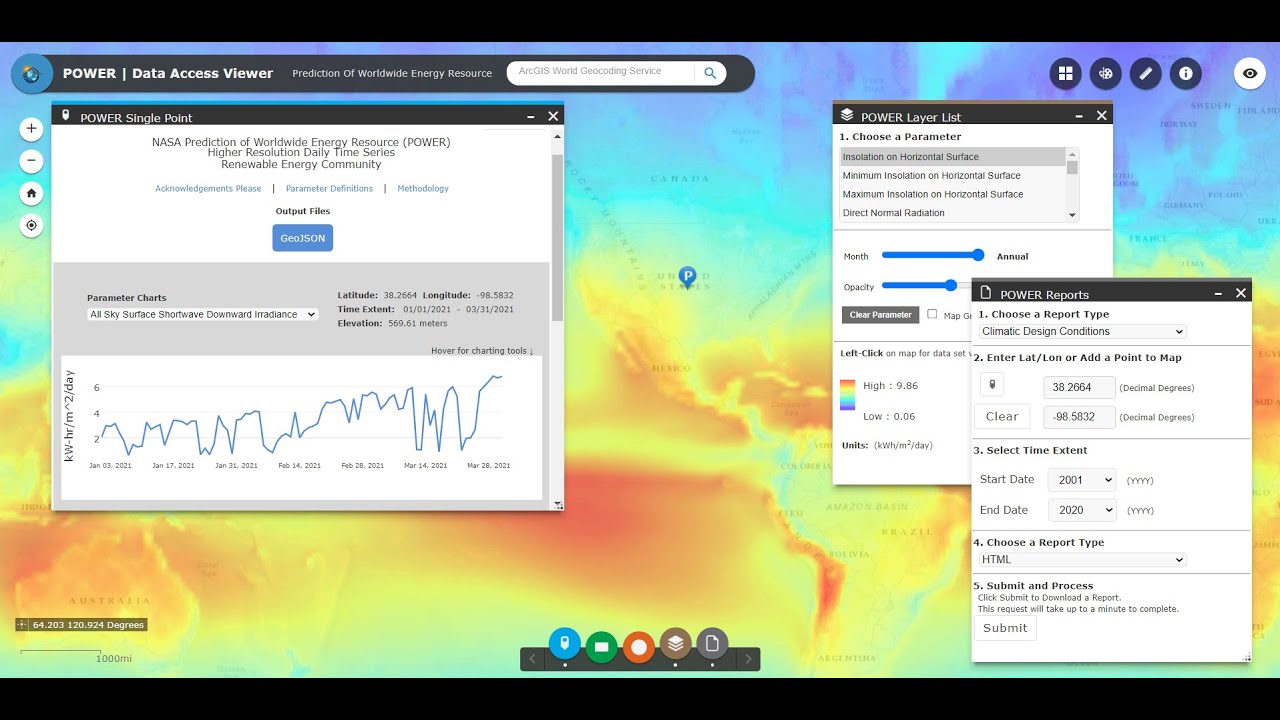Screen dimensions: 1280x720
Task: Click the coordinate crosshair icon
Action: (22, 625)
